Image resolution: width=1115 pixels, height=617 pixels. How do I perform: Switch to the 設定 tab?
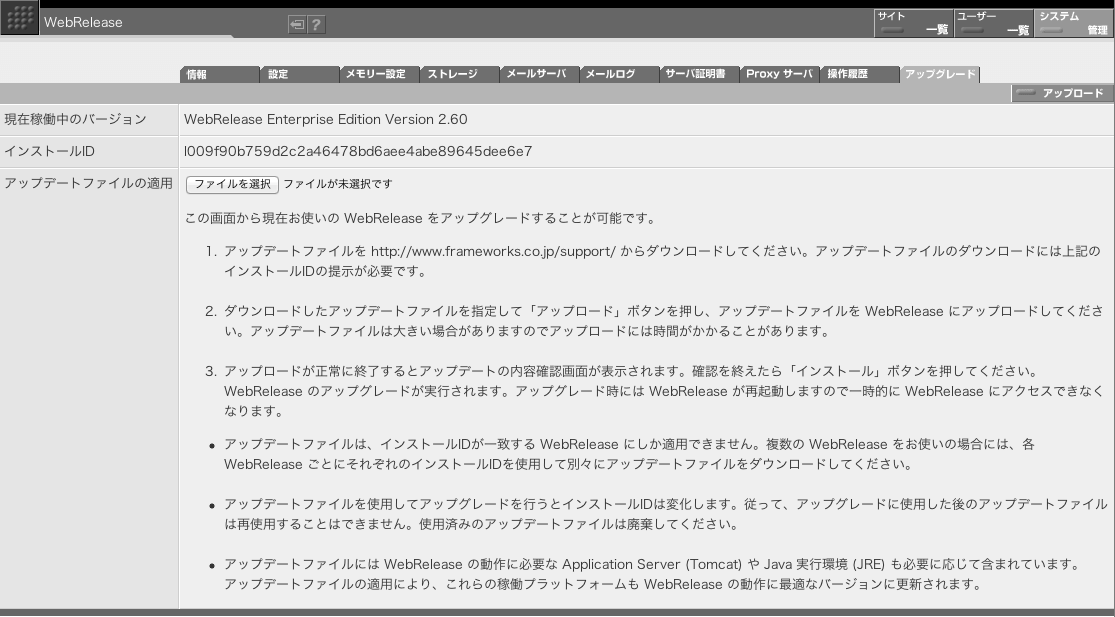pos(300,74)
